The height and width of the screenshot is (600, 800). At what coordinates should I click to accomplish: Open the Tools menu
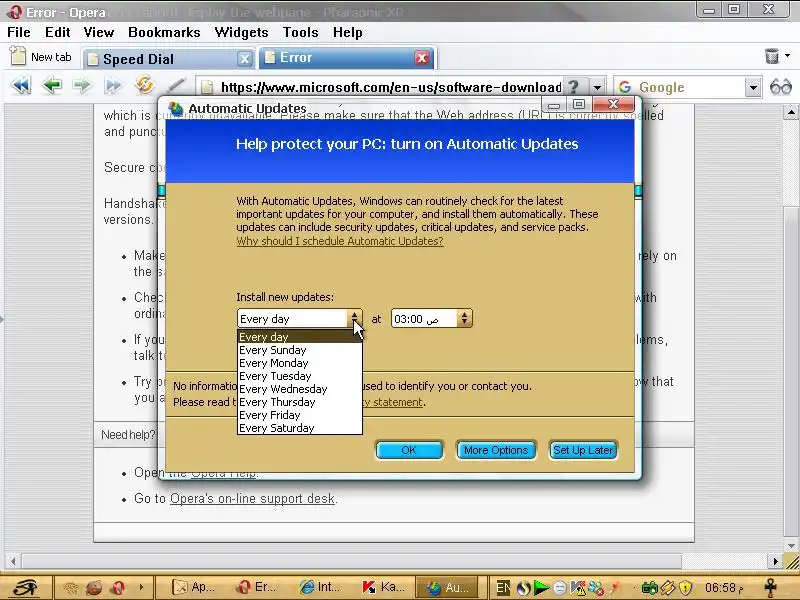(301, 32)
